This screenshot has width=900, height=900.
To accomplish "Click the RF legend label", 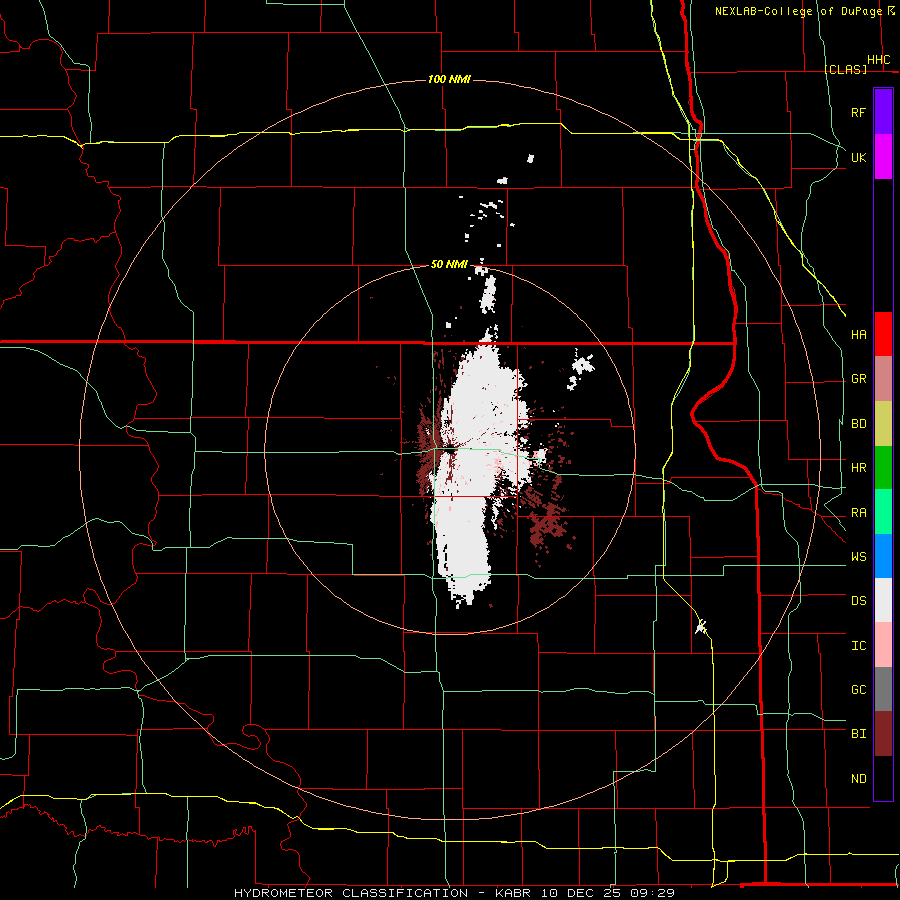I will click(859, 113).
